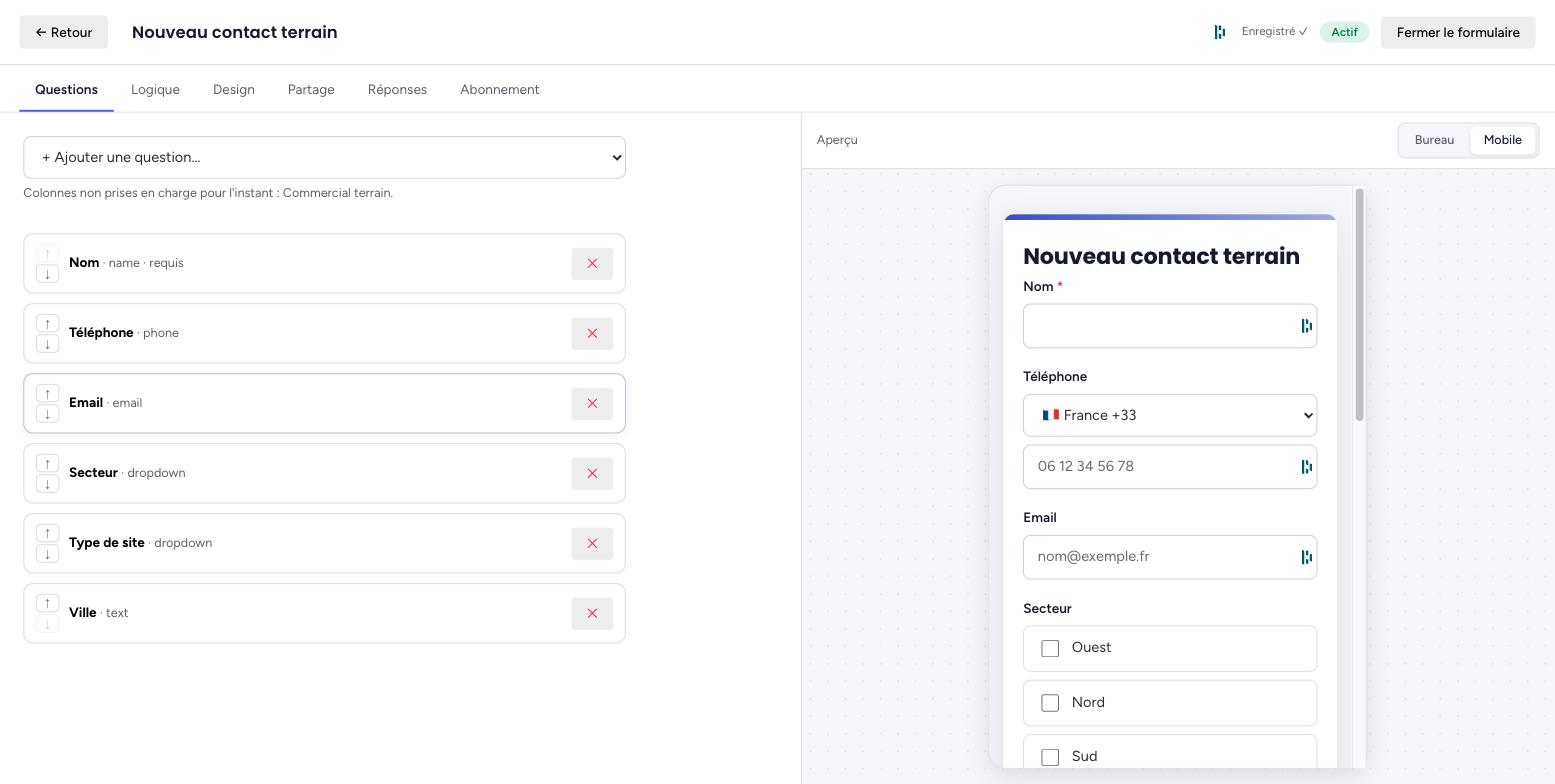
Task: Tick the Nord checkbox
Action: [x=1050, y=703]
